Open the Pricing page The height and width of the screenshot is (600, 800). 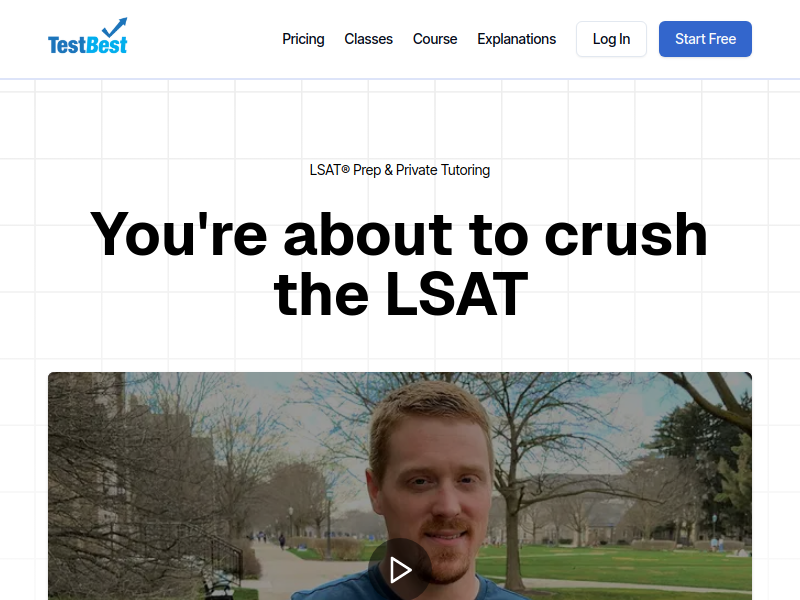[303, 39]
